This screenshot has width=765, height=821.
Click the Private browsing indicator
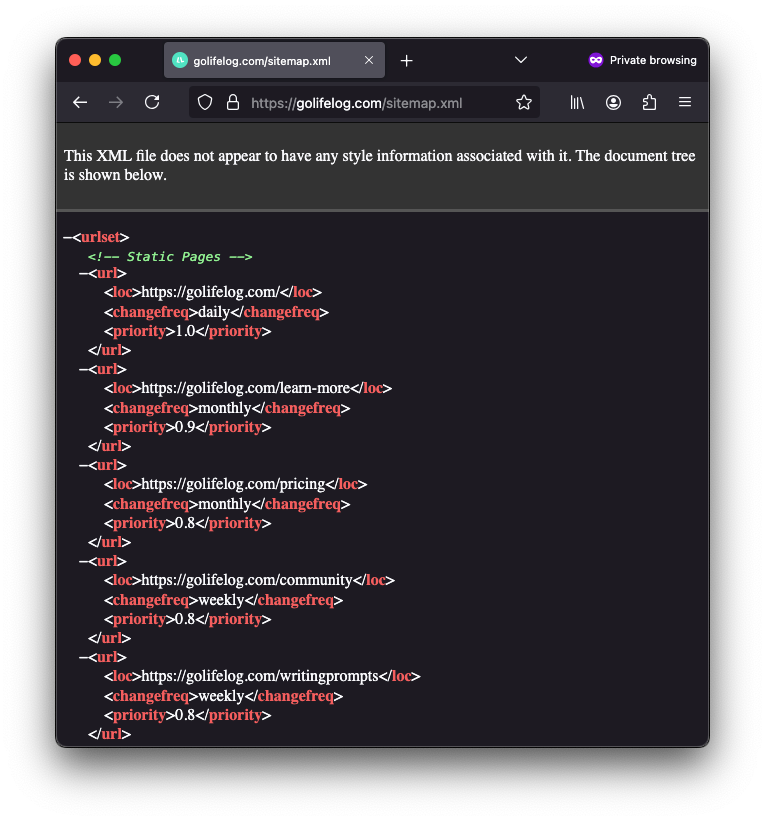coord(642,60)
